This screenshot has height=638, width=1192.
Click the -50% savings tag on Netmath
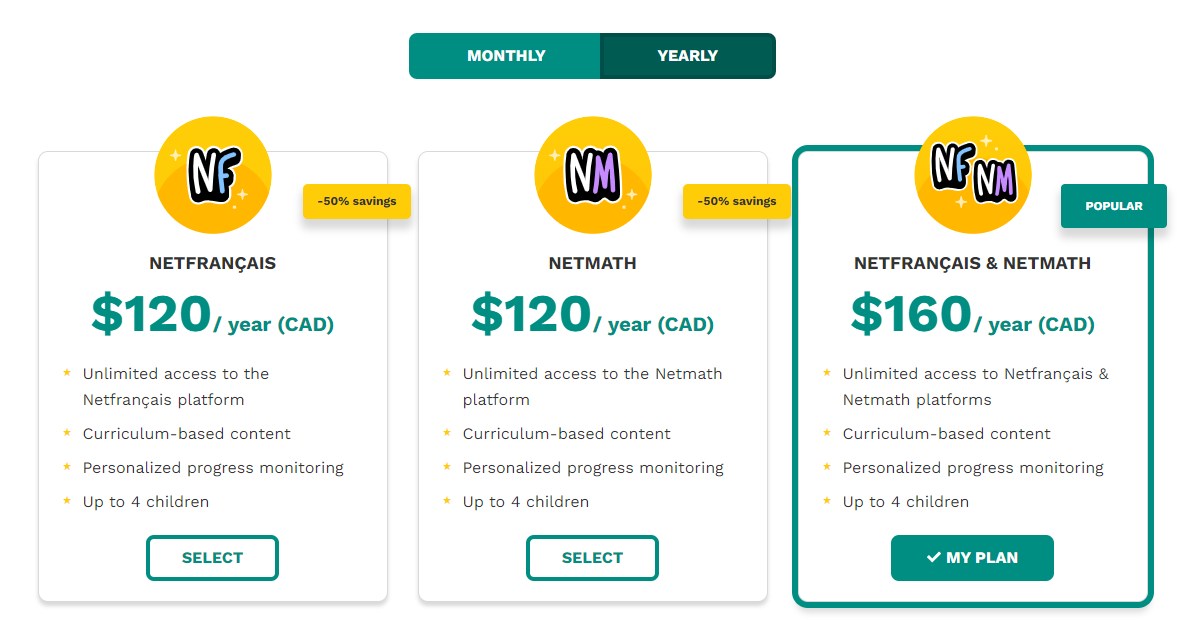pos(737,201)
